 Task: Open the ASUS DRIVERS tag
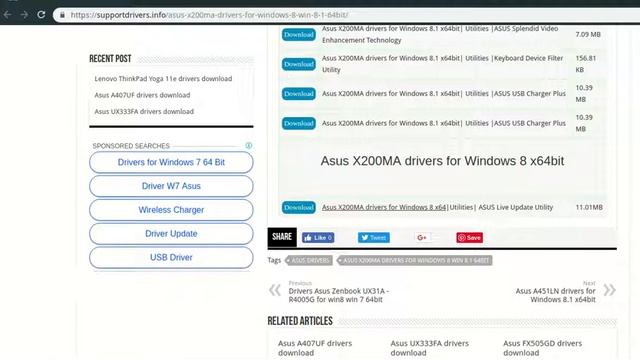pyautogui.click(x=309, y=260)
